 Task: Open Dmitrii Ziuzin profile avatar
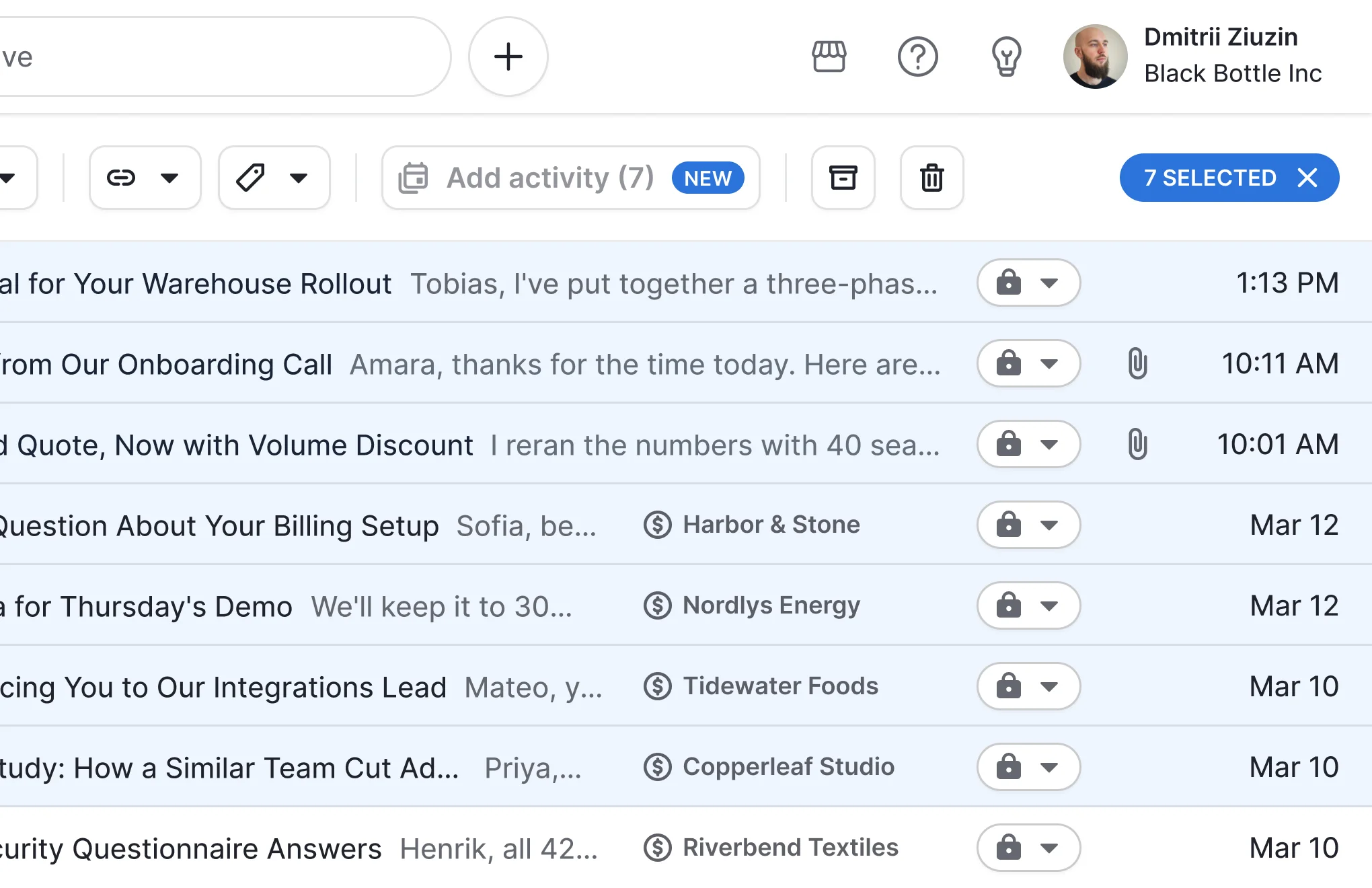coord(1095,57)
